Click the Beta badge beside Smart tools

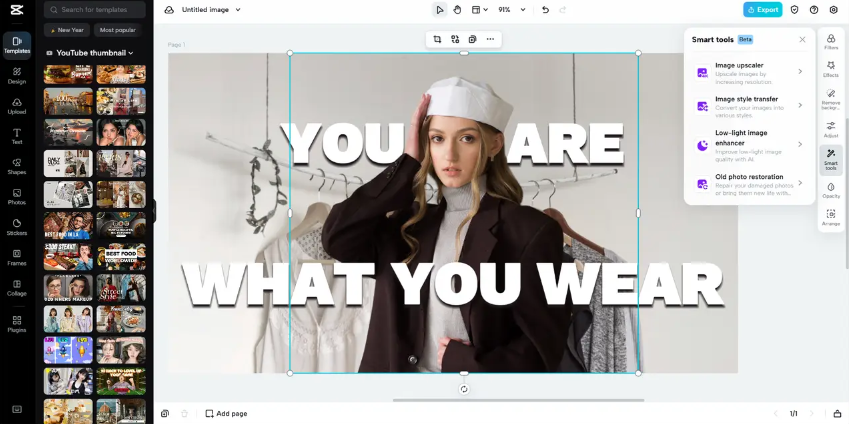[x=745, y=40]
